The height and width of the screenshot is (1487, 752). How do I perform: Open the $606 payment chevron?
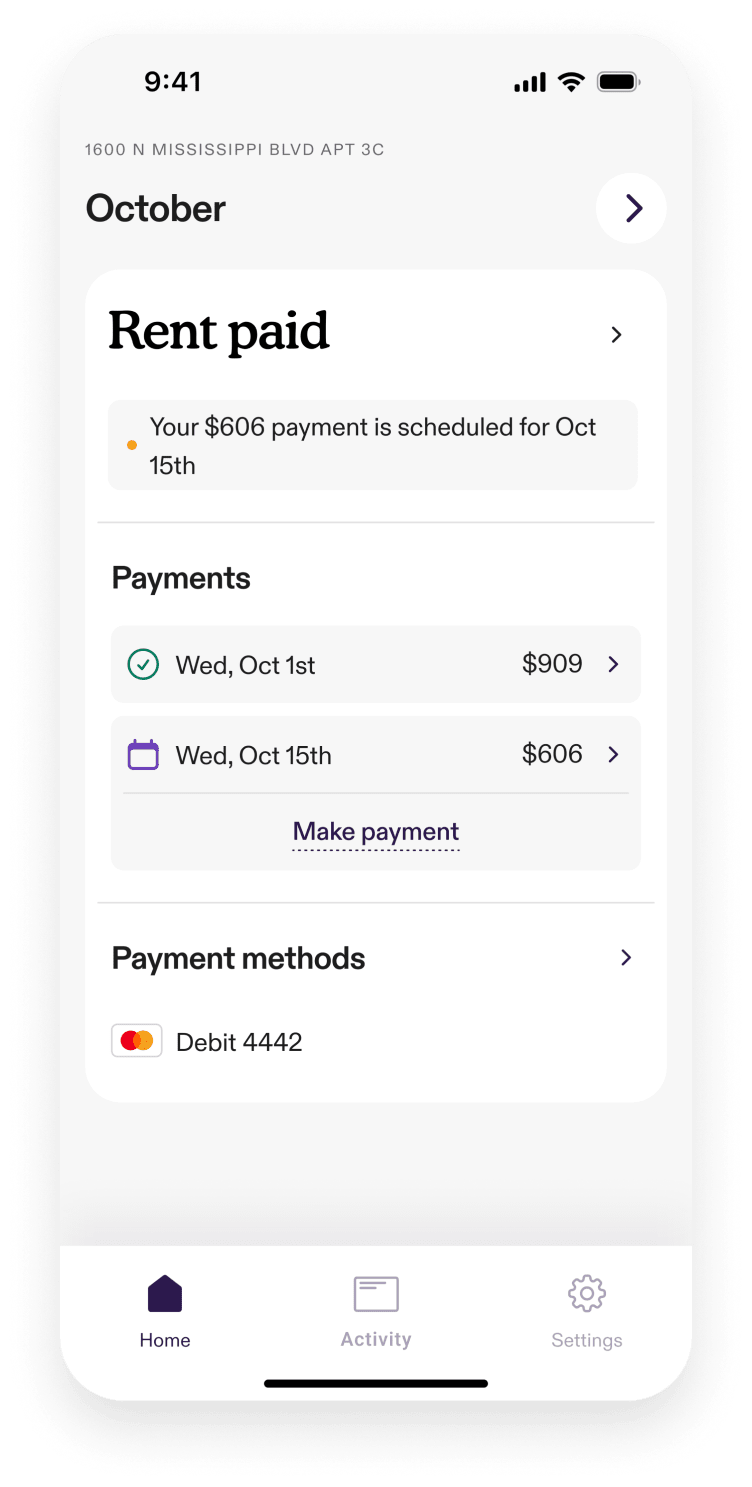(614, 754)
